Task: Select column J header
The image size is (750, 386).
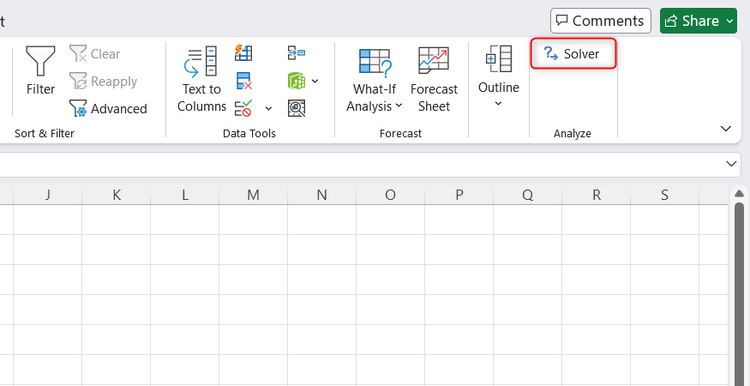Action: coord(47,195)
